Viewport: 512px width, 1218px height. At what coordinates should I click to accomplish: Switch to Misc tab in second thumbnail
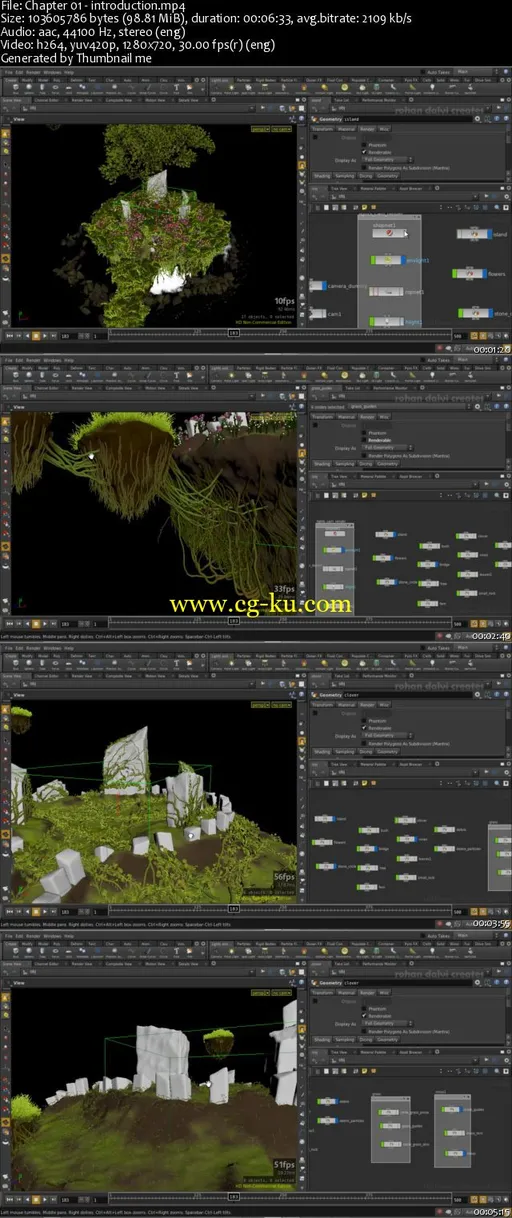[384, 417]
